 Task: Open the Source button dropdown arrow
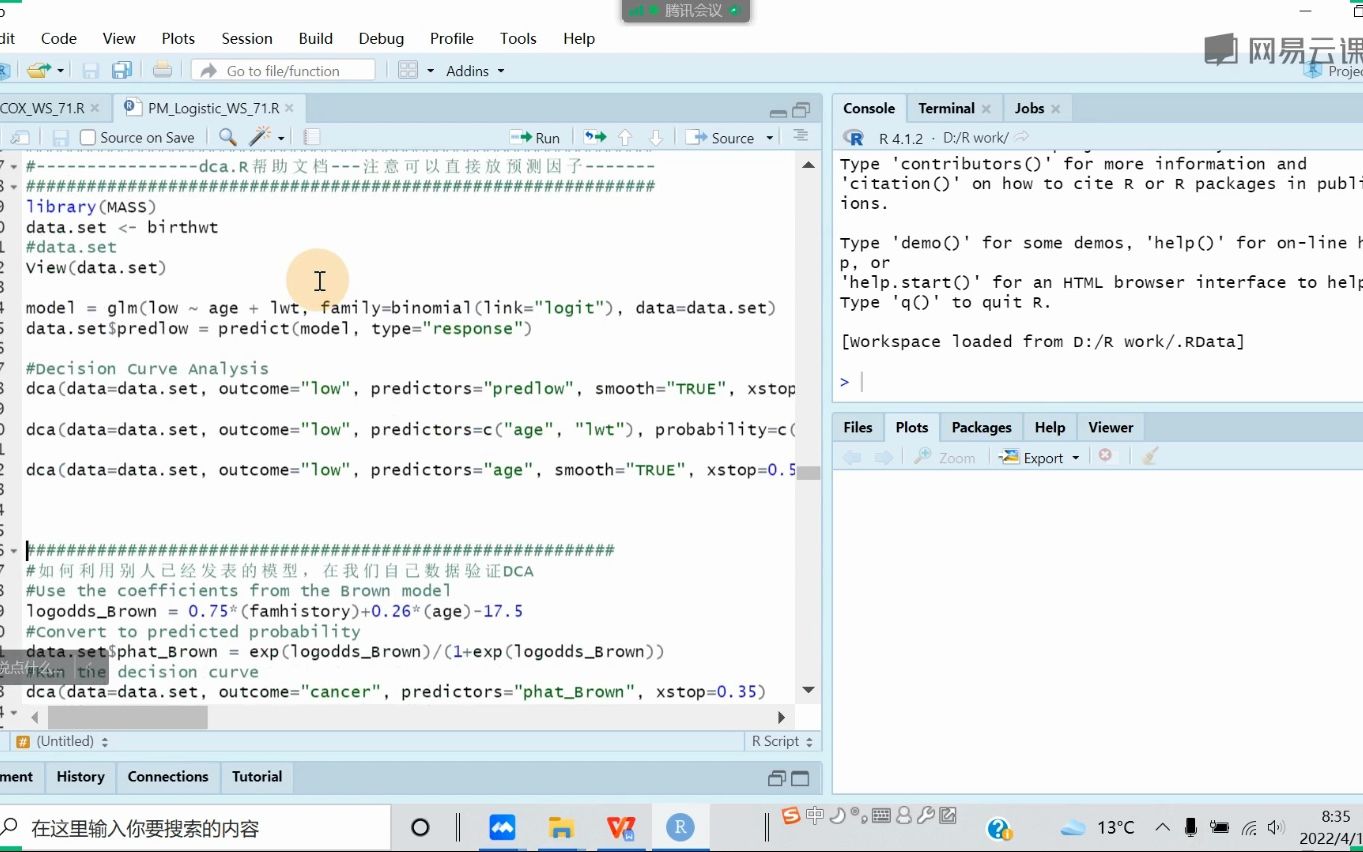770,138
